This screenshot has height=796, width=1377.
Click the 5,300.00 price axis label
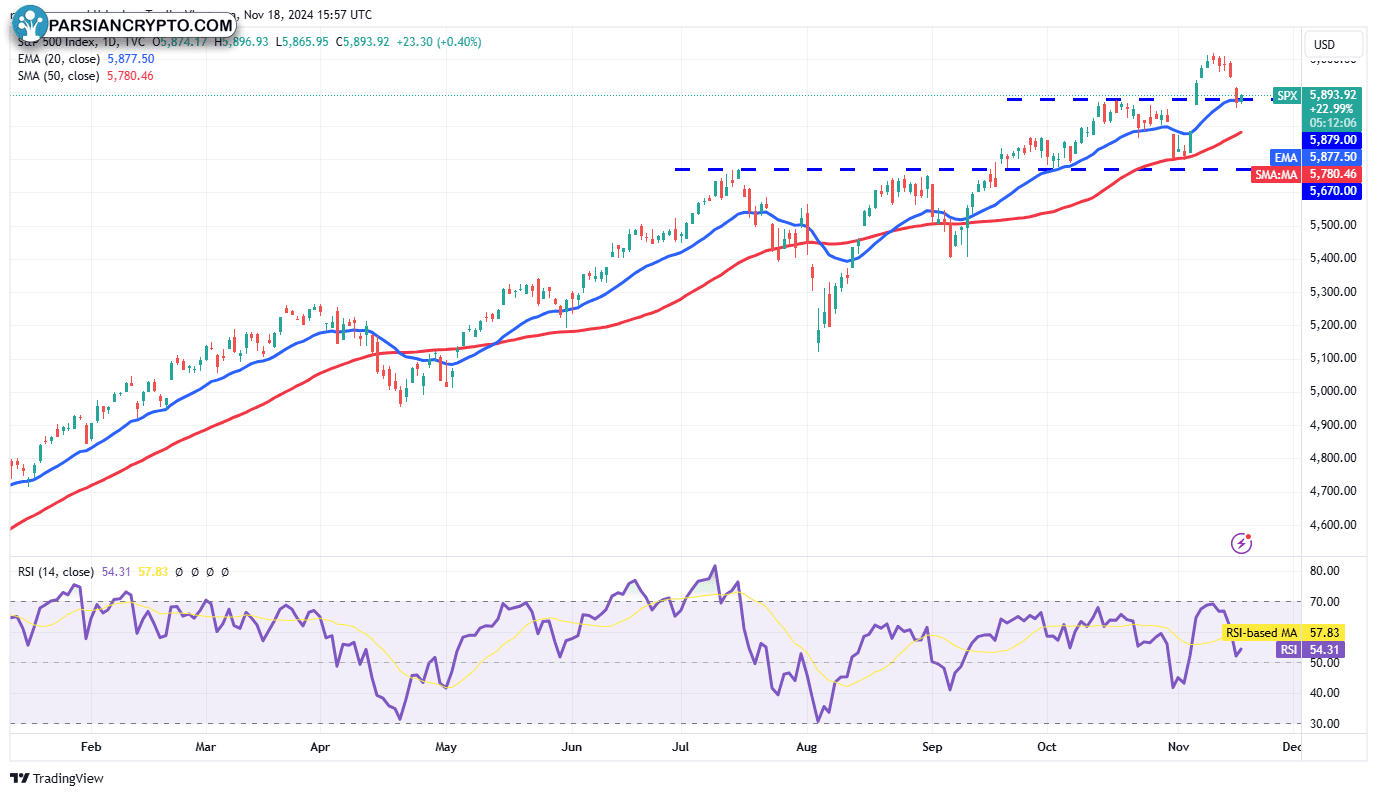(x=1334, y=292)
